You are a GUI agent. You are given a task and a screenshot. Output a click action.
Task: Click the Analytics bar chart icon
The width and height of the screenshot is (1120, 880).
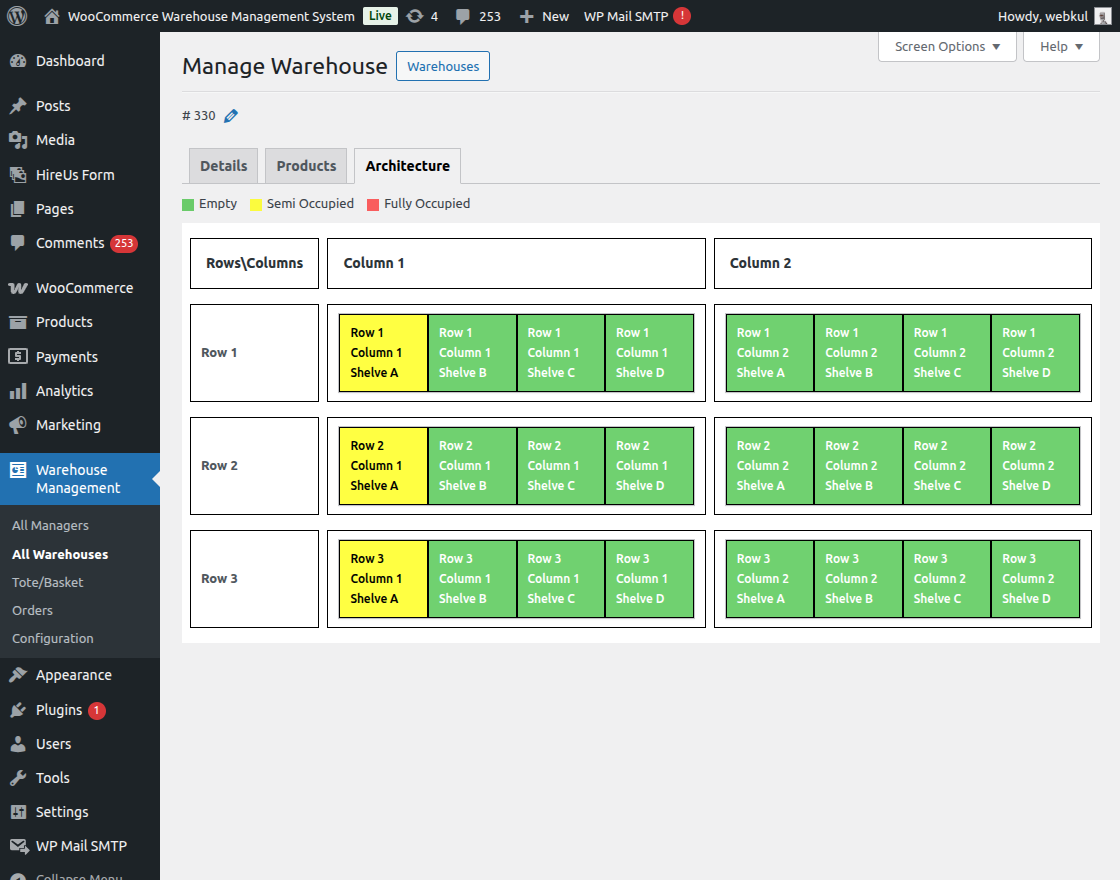(18, 391)
